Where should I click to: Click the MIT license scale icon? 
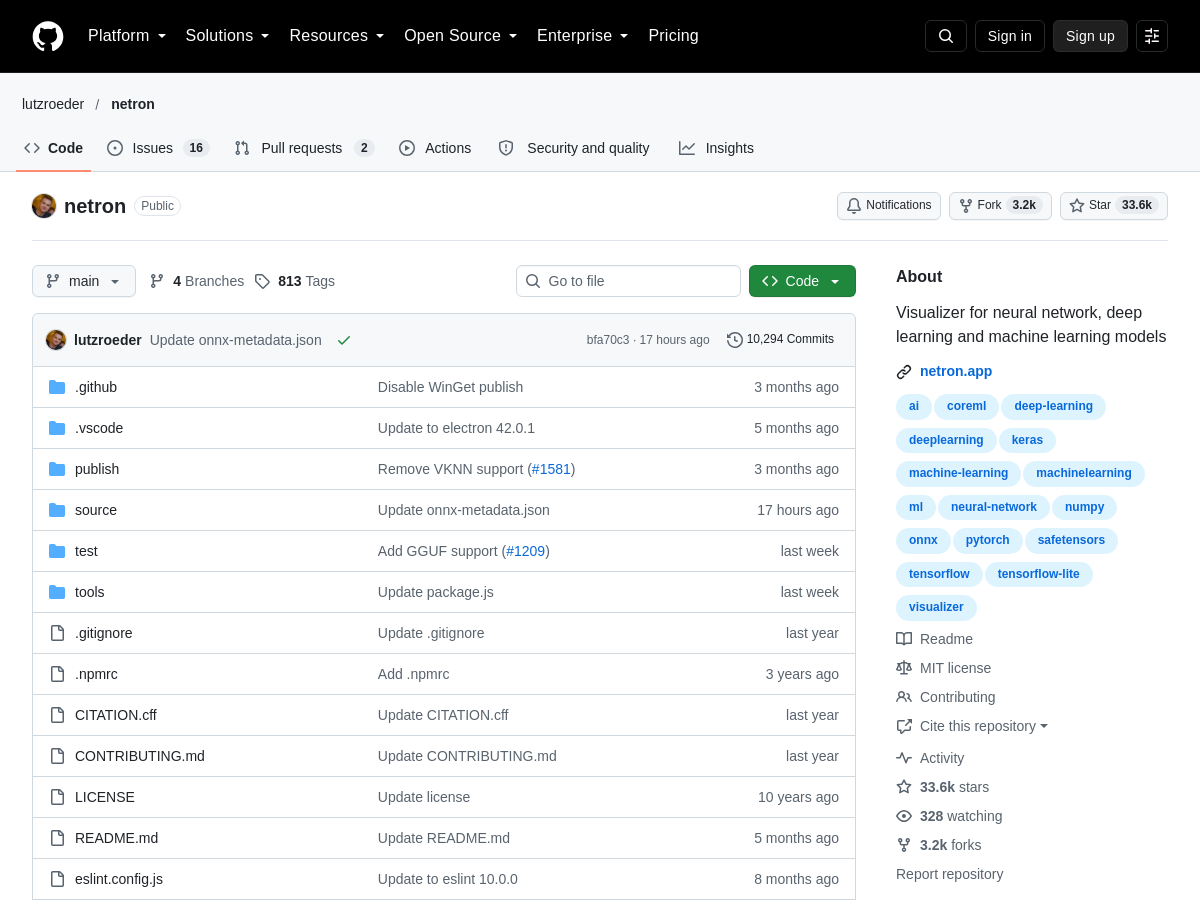(904, 668)
